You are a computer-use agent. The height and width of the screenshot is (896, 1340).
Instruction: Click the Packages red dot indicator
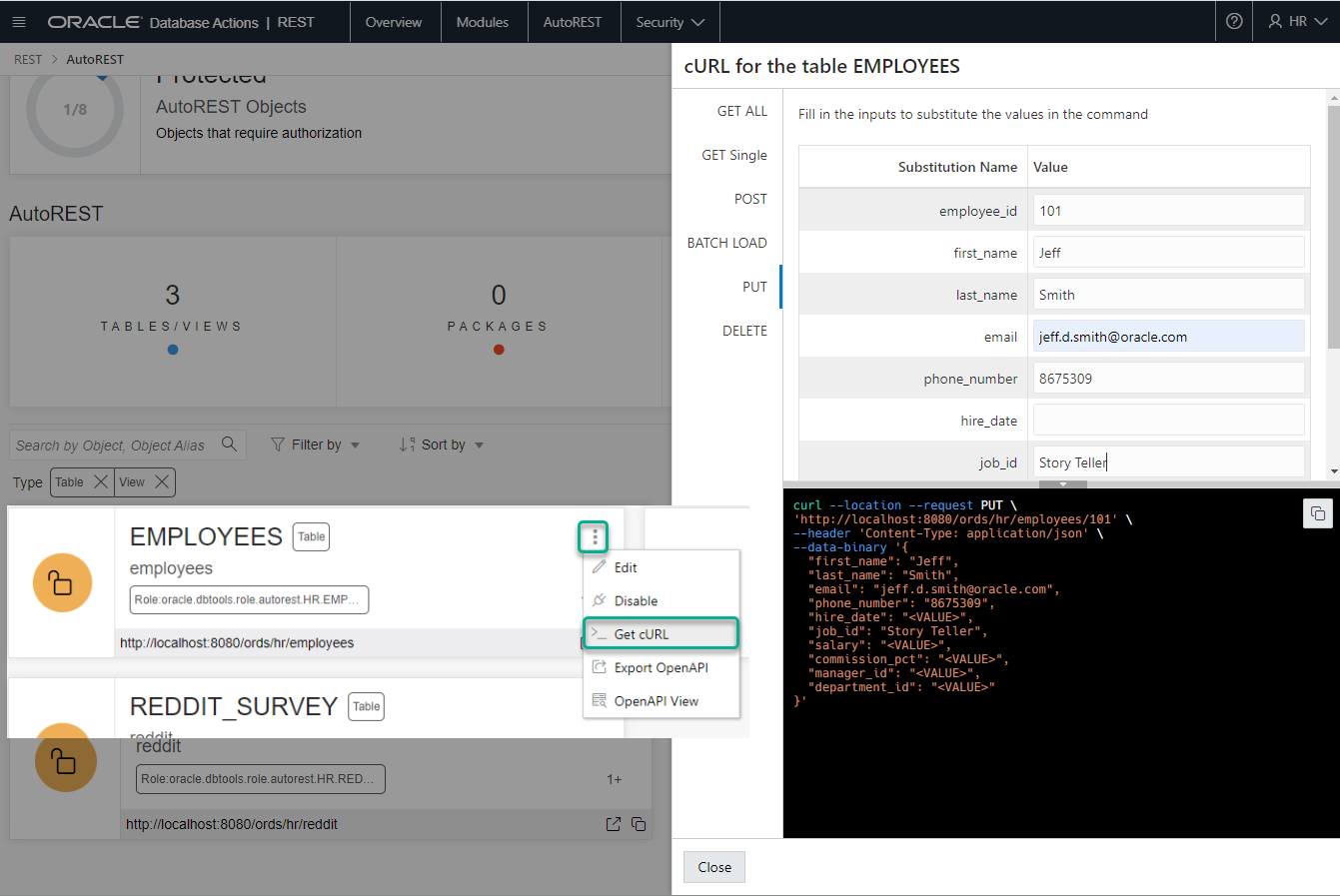(x=499, y=350)
